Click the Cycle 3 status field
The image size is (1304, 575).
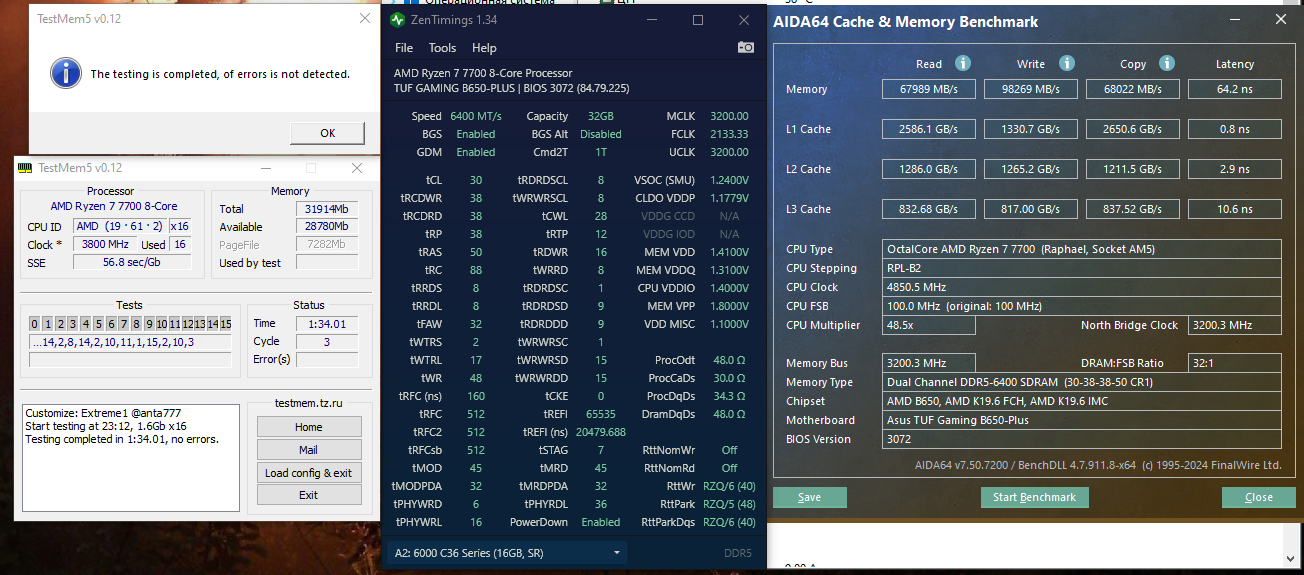[327, 341]
